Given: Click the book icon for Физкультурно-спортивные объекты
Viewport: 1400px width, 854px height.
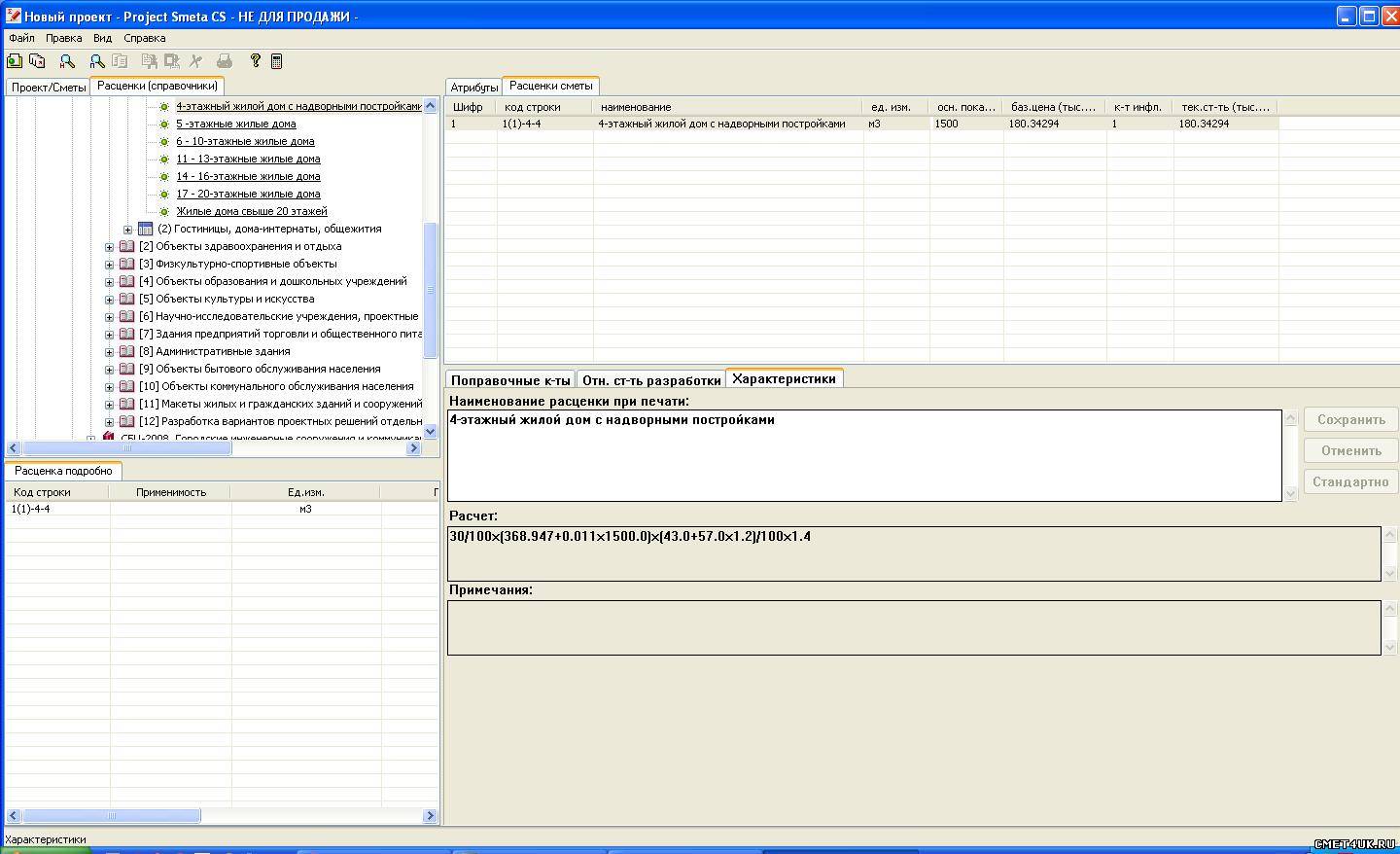Looking at the screenshot, I should point(126,265).
